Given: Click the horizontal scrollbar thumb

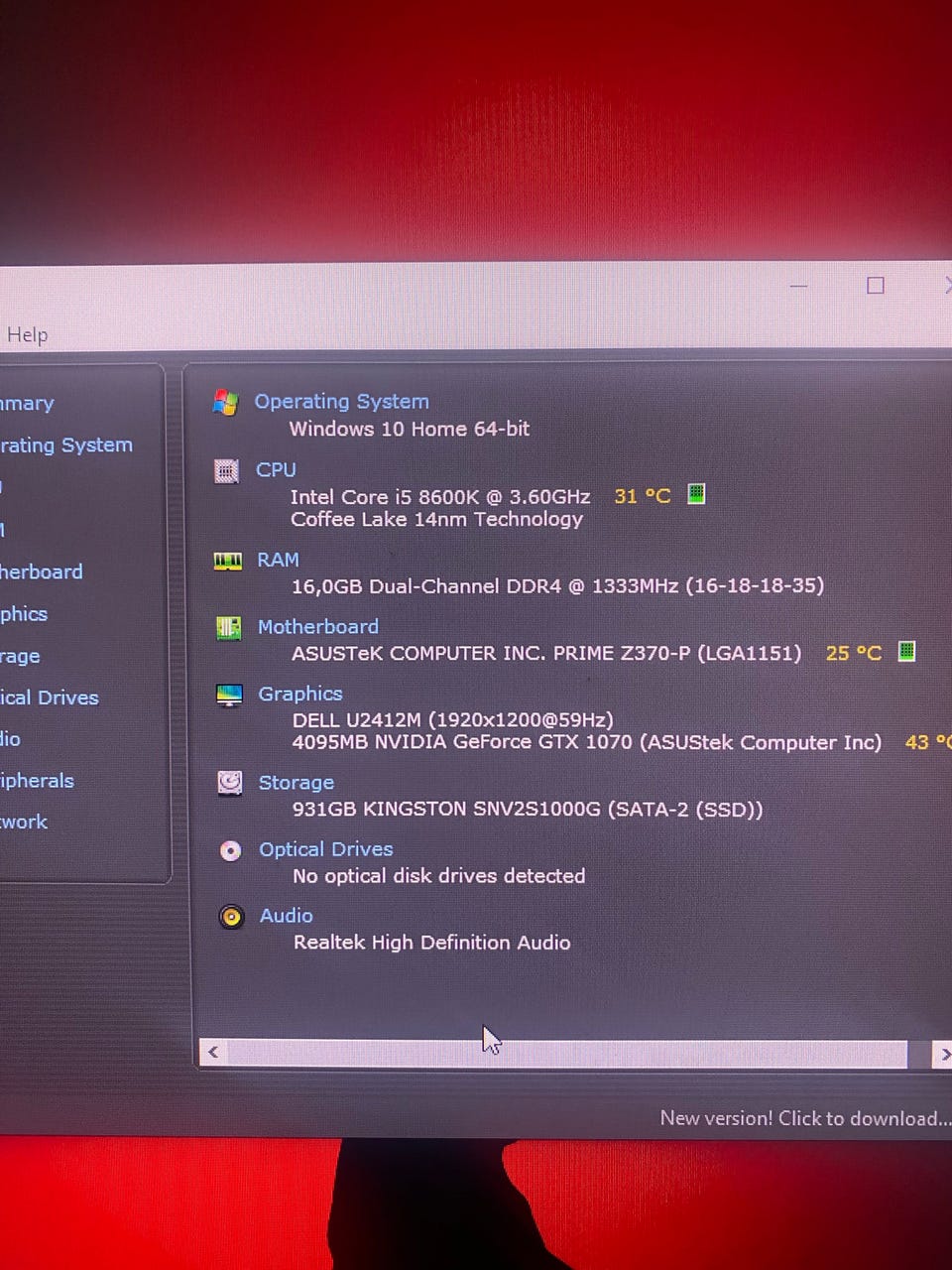Looking at the screenshot, I should 567,1054.
